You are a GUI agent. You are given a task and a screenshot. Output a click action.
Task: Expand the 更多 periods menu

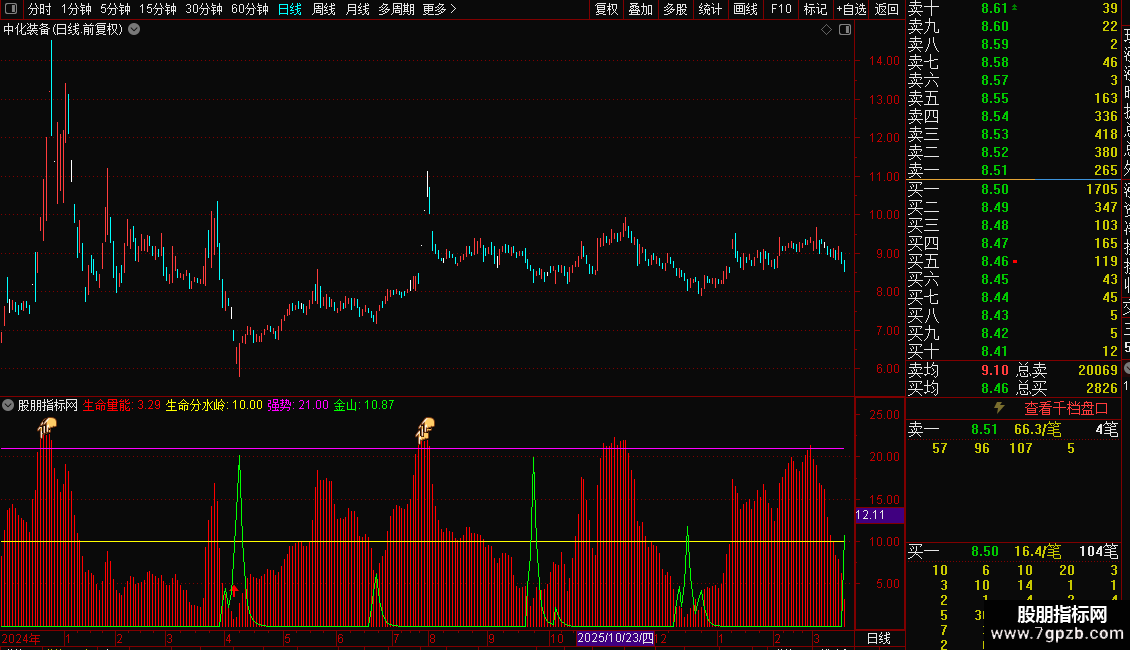pos(439,9)
